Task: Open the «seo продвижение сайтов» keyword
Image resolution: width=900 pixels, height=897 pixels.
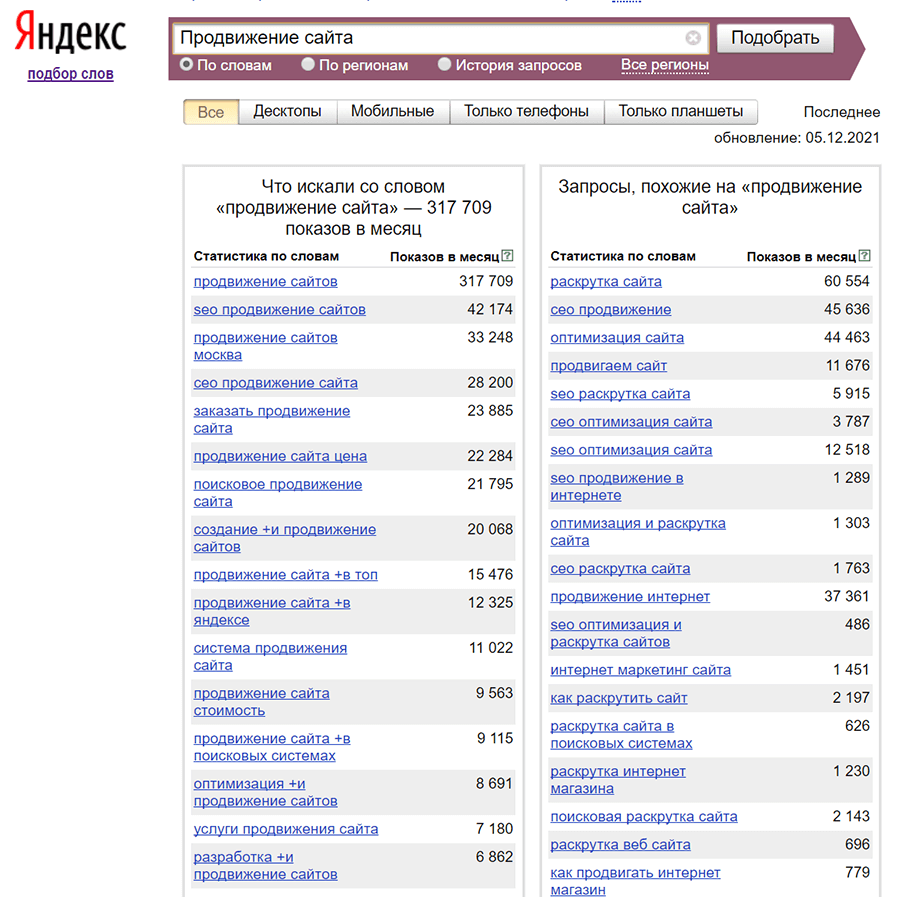Action: pos(278,310)
